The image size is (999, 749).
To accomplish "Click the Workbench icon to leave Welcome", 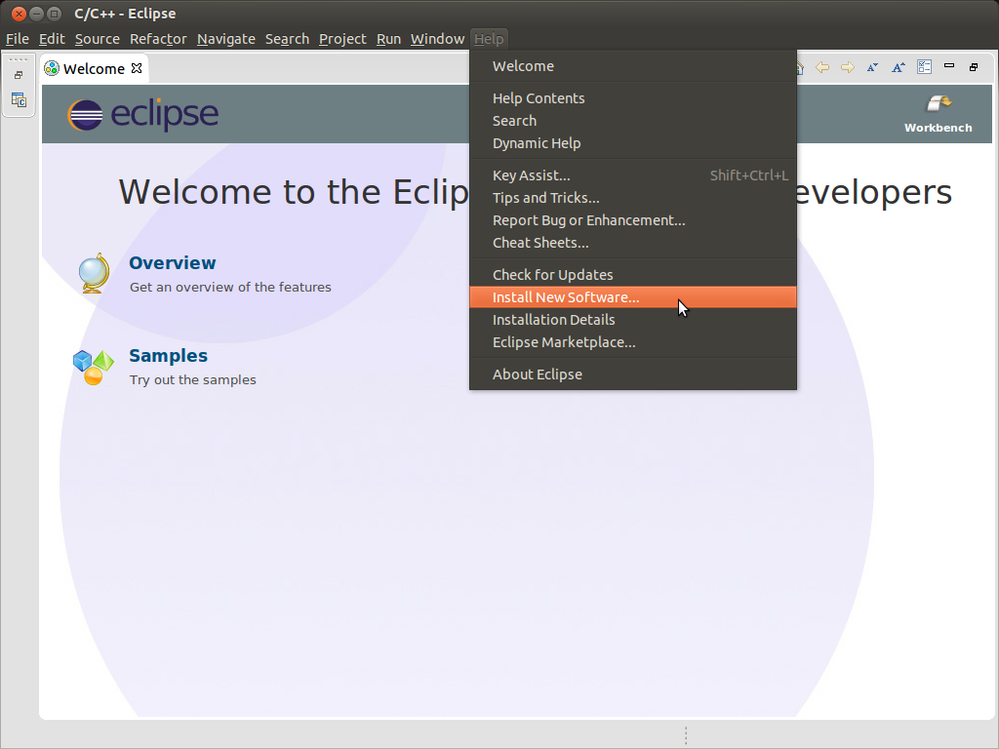I will coord(938,105).
